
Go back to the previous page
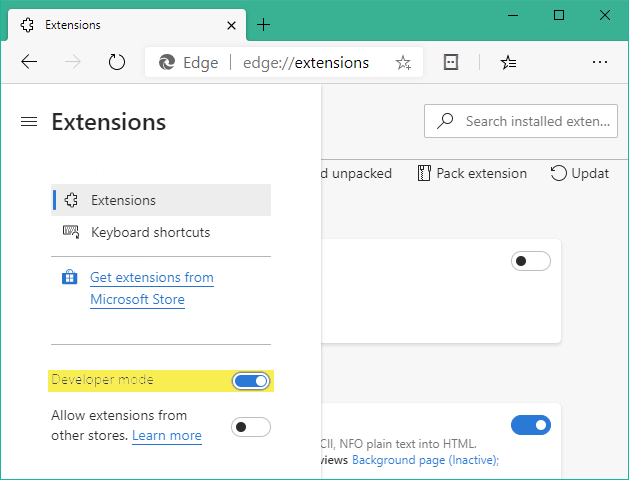(29, 62)
